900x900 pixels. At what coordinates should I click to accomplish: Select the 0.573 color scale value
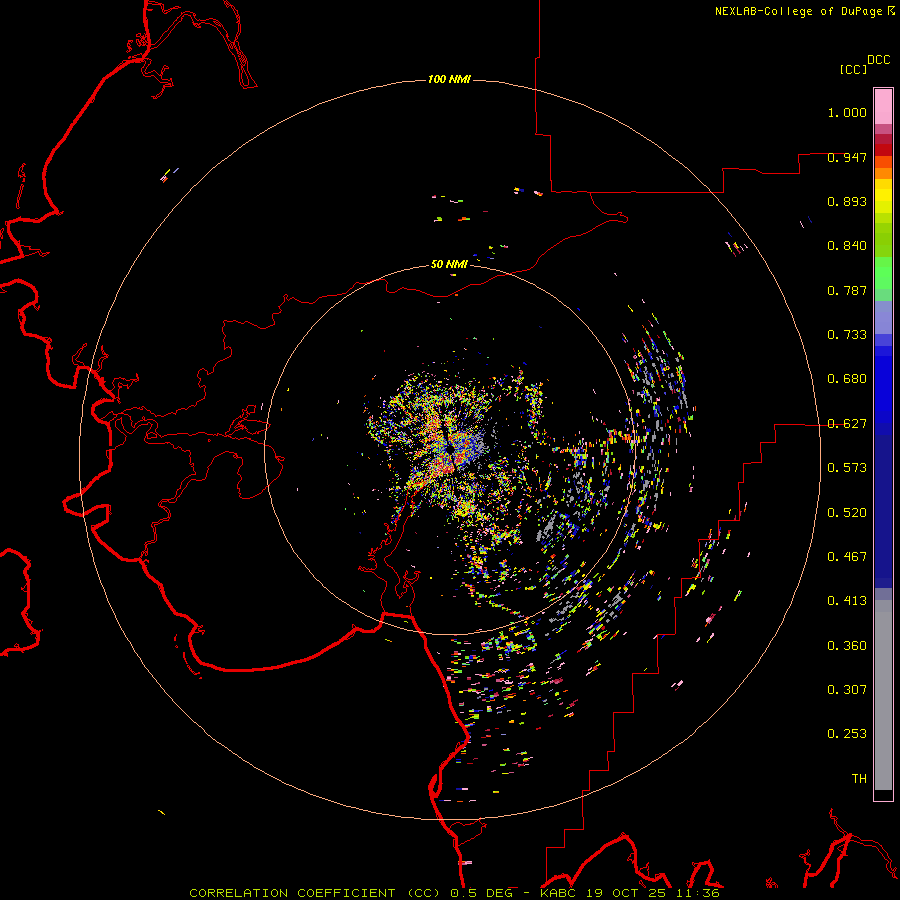click(847, 468)
